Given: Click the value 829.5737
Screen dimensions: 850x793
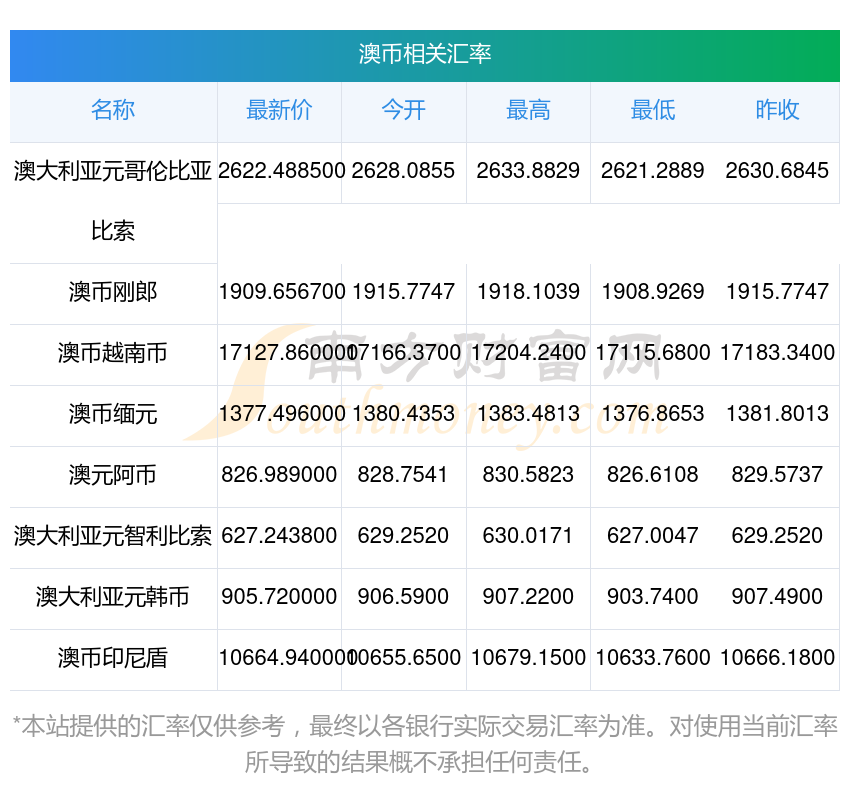Looking at the screenshot, I should pyautogui.click(x=777, y=475).
